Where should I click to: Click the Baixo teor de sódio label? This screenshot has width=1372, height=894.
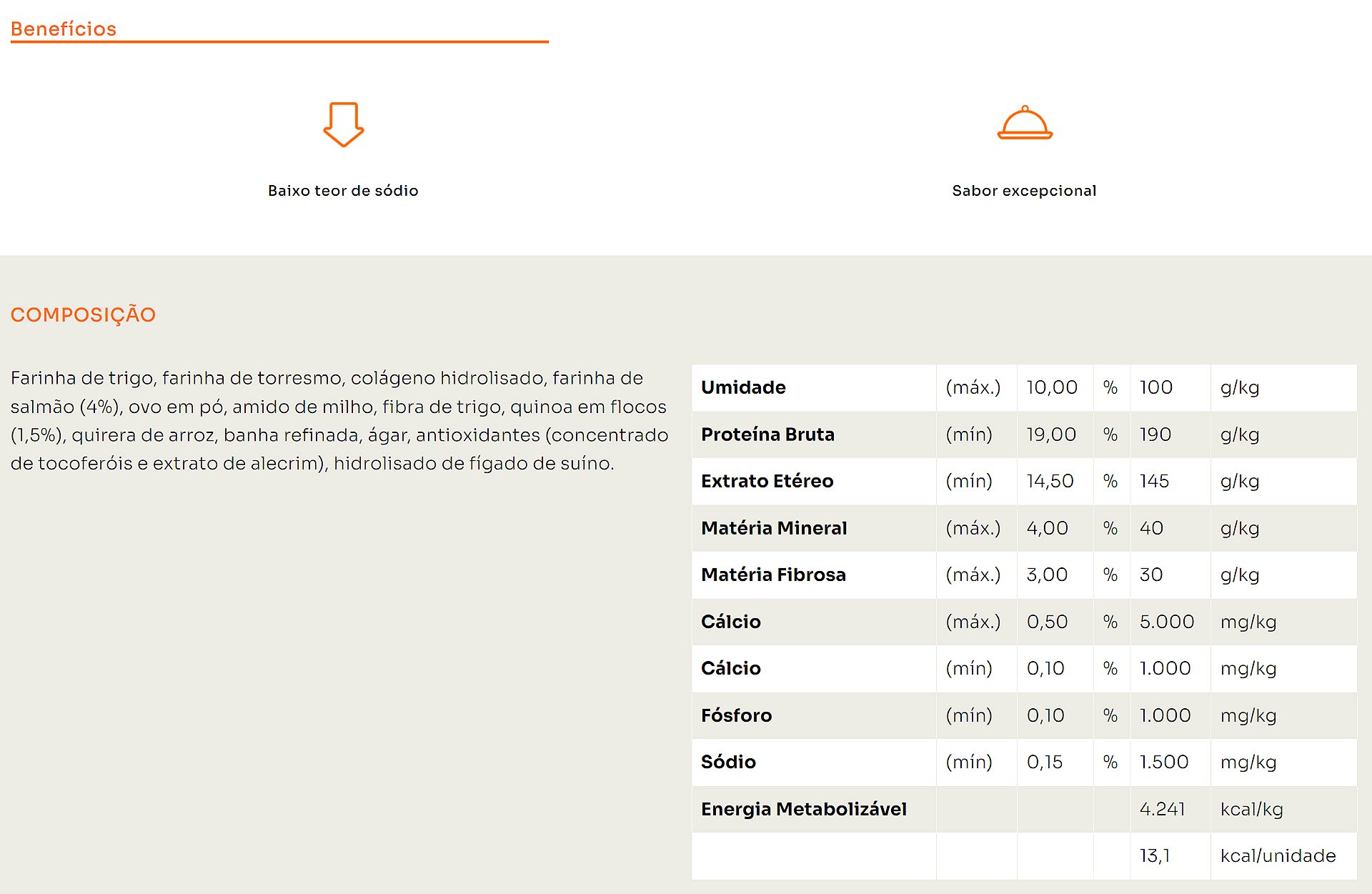pyautogui.click(x=343, y=191)
